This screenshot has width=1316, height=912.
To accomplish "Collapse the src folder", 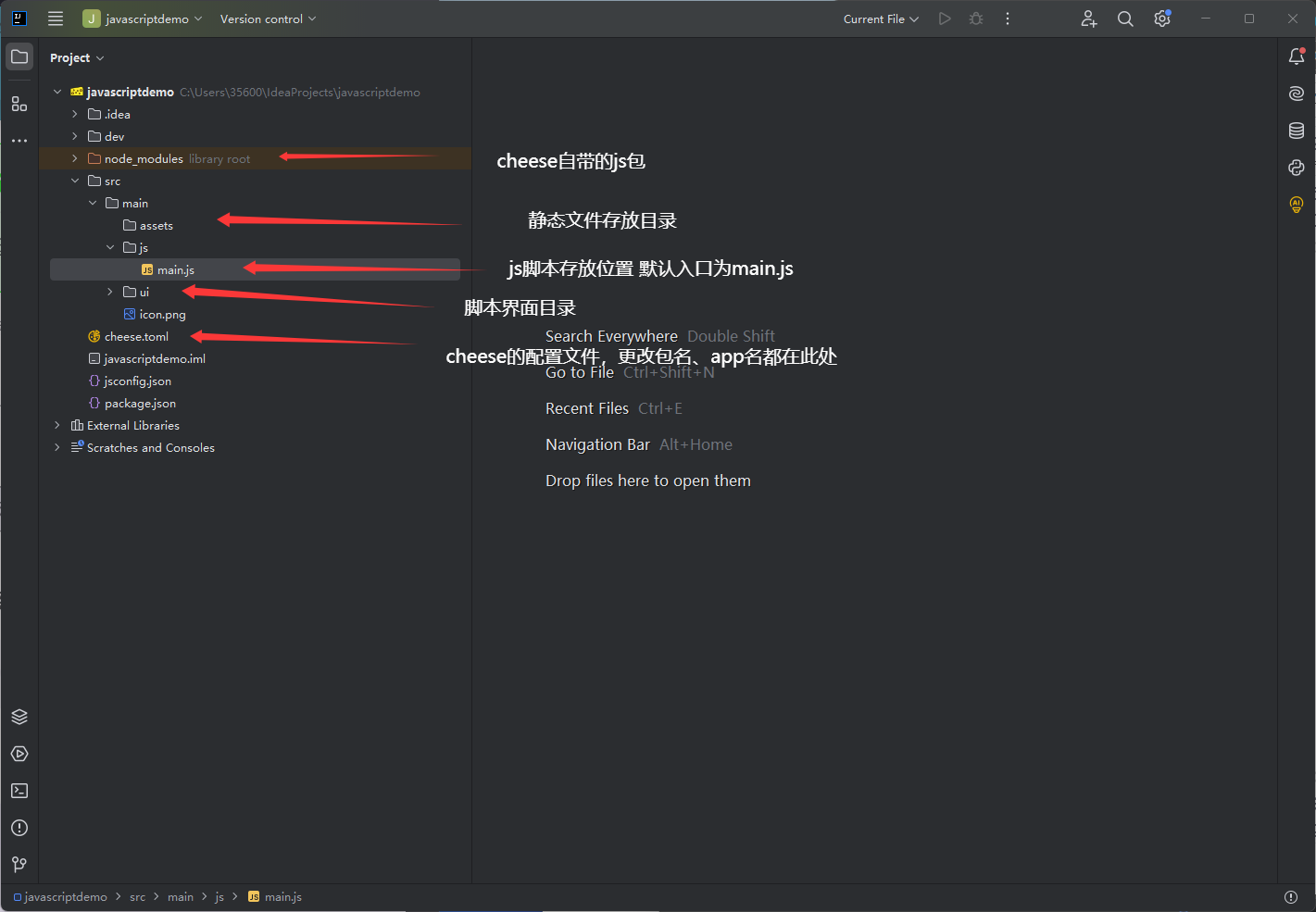I will 75,181.
